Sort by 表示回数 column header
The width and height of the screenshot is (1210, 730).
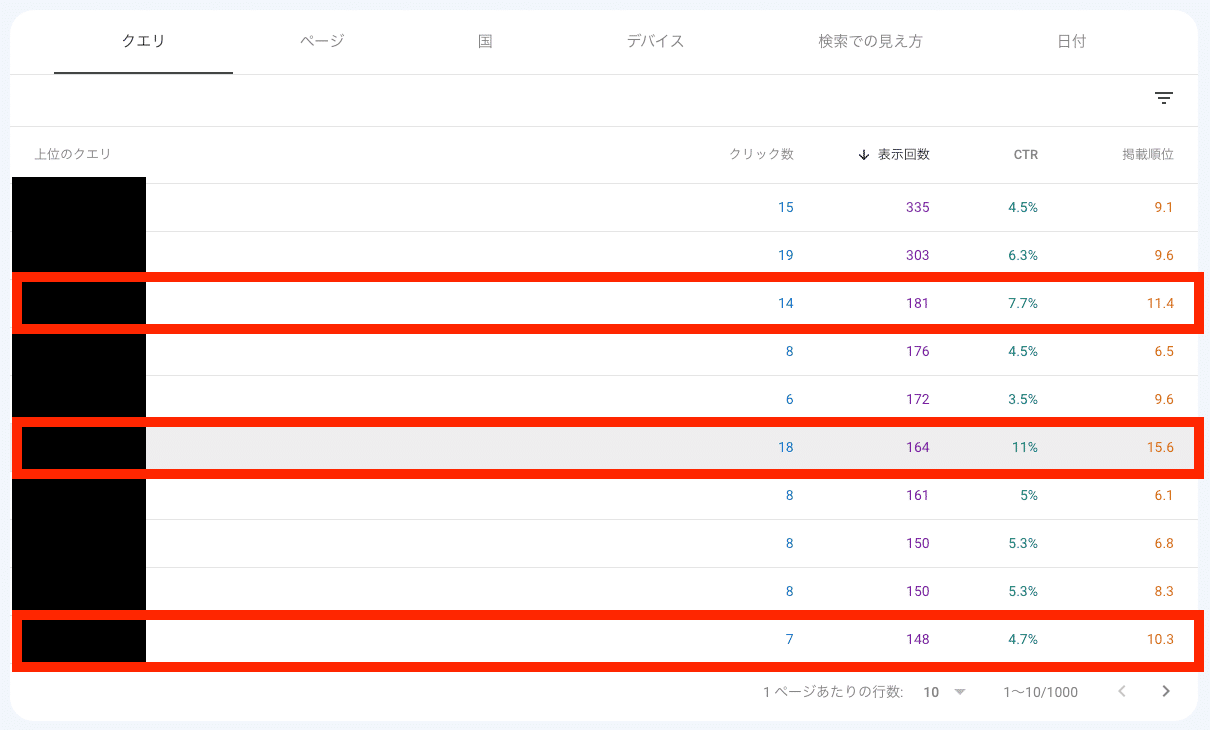(x=904, y=155)
